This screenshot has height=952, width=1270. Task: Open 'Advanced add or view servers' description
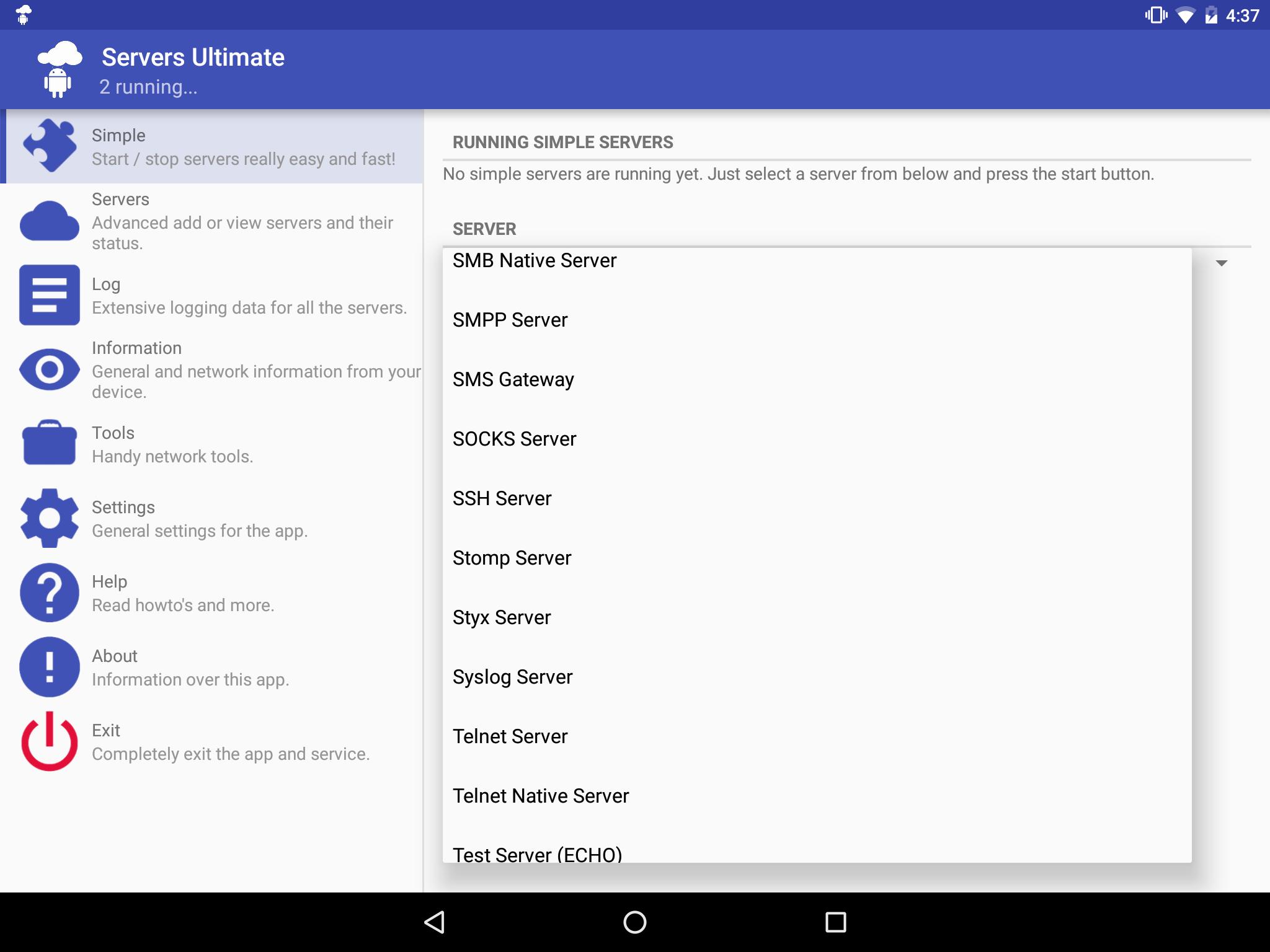click(x=242, y=232)
